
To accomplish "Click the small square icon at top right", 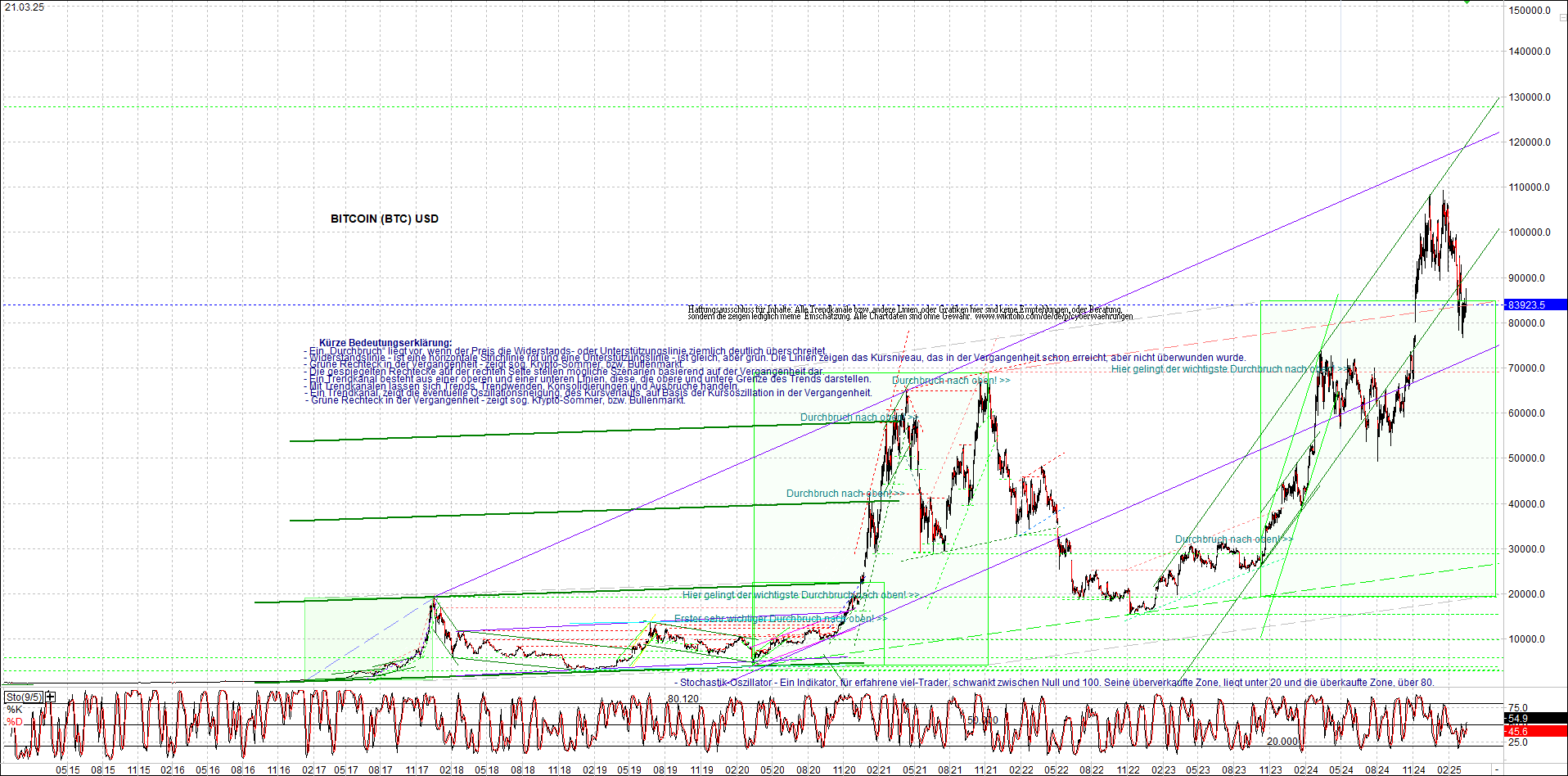I will 1562,17.
